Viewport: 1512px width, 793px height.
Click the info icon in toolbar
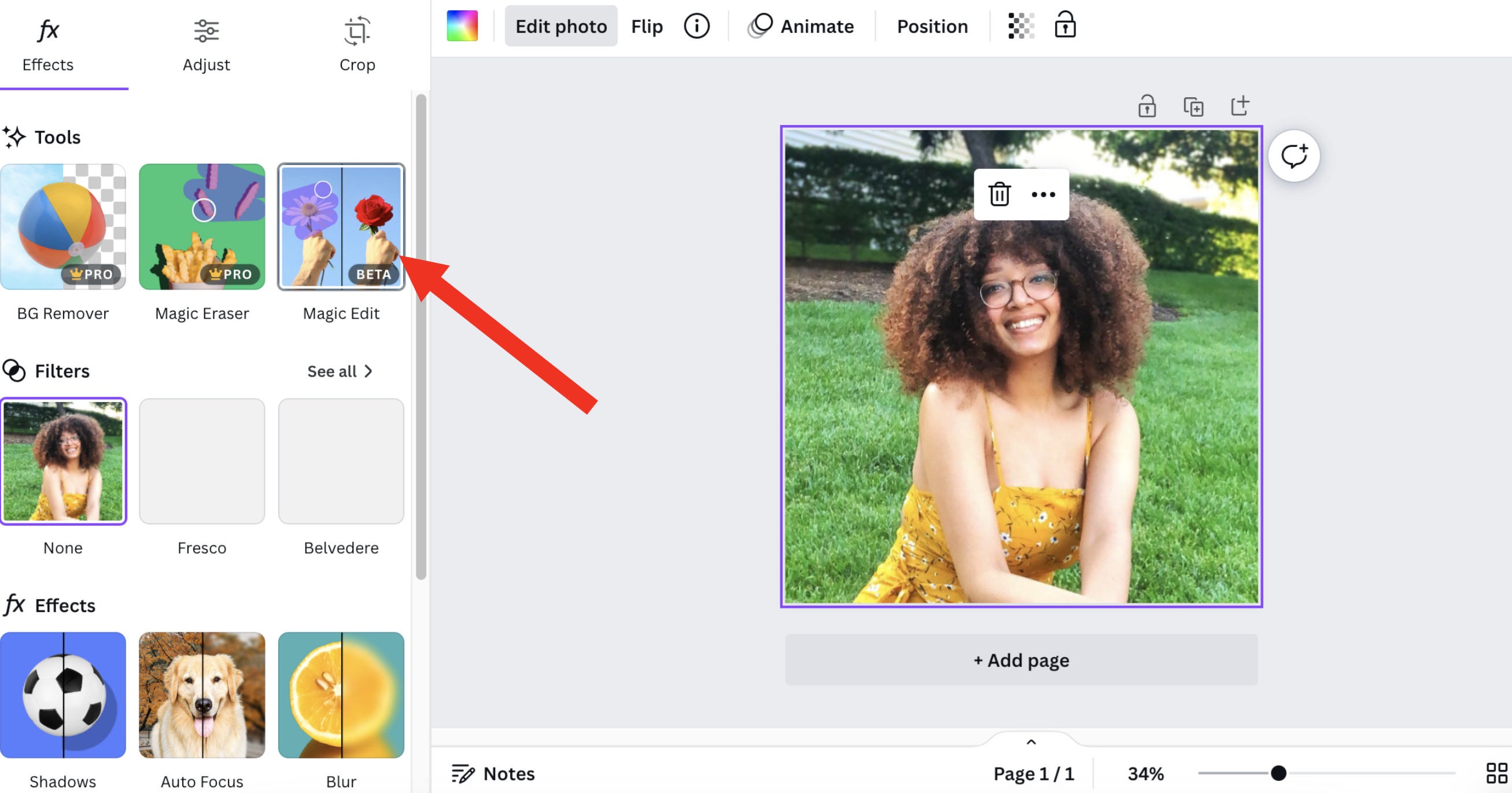point(696,27)
